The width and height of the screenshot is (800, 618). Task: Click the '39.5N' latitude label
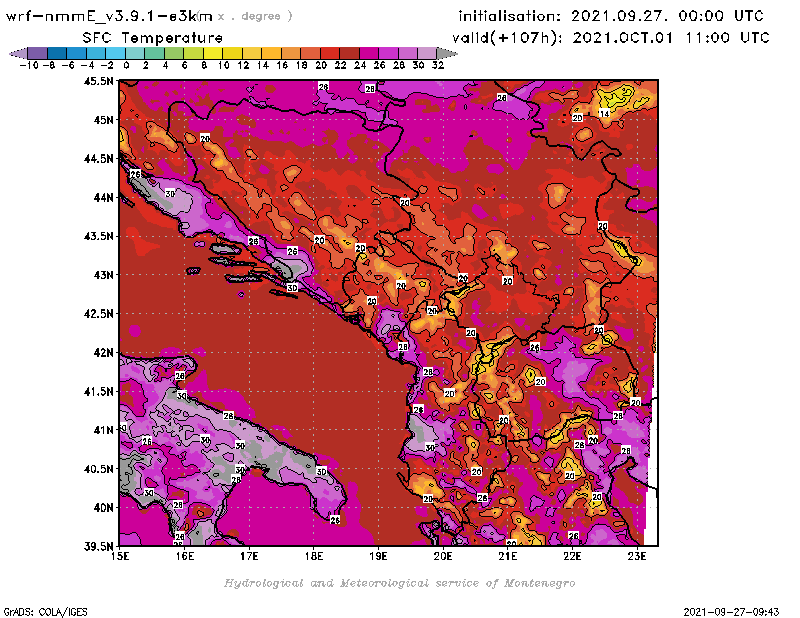click(98, 547)
